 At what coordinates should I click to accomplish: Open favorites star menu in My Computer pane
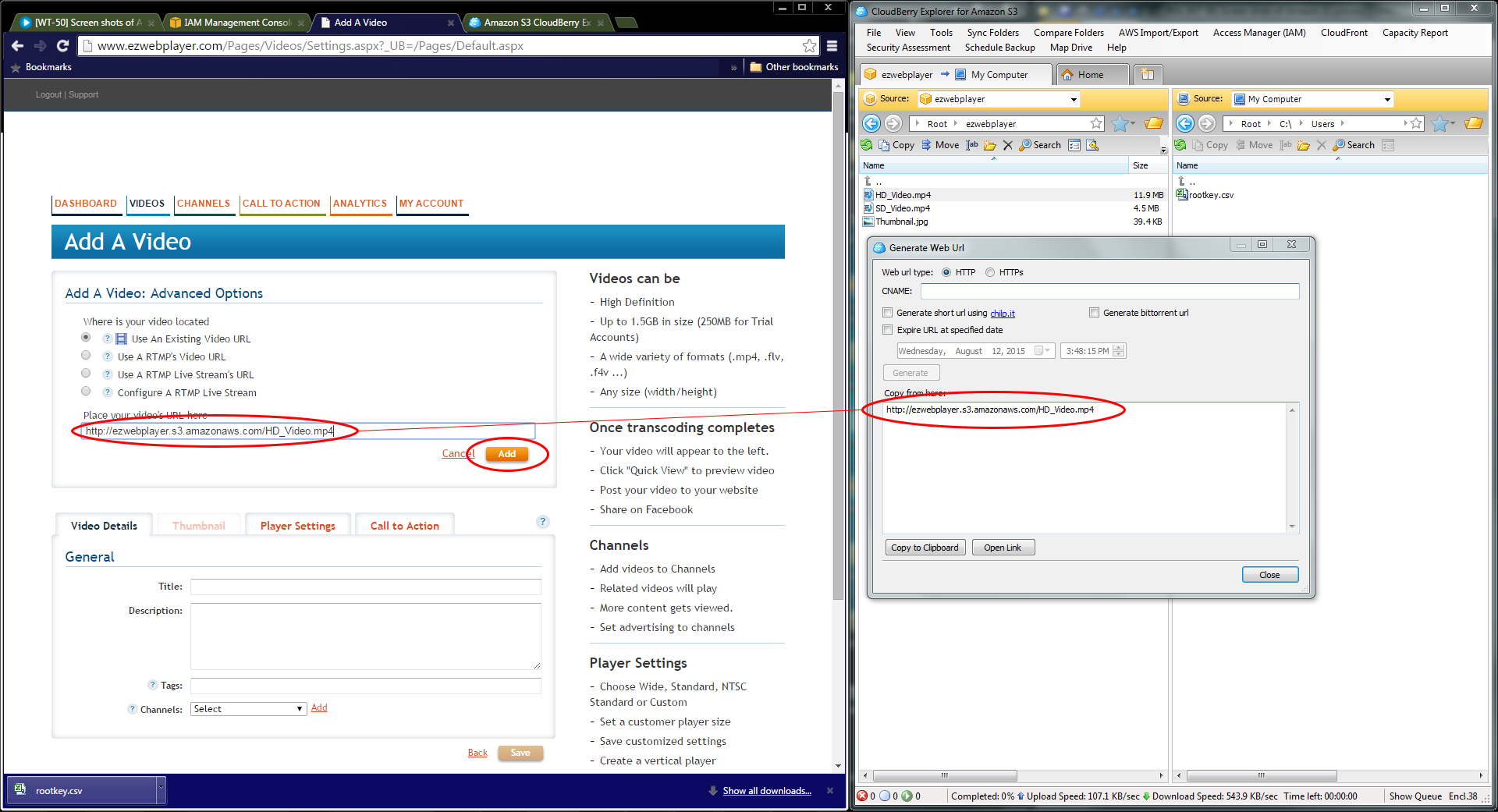point(1443,123)
